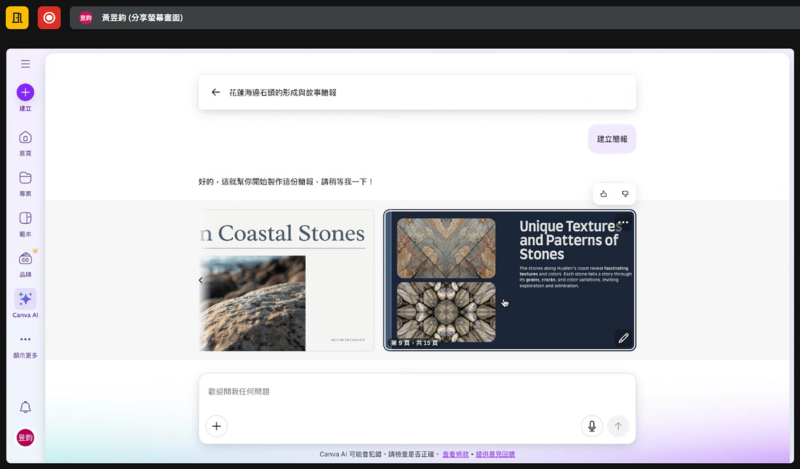
Task: Go back using the arrow beside the chat title
Action: pyautogui.click(x=215, y=92)
